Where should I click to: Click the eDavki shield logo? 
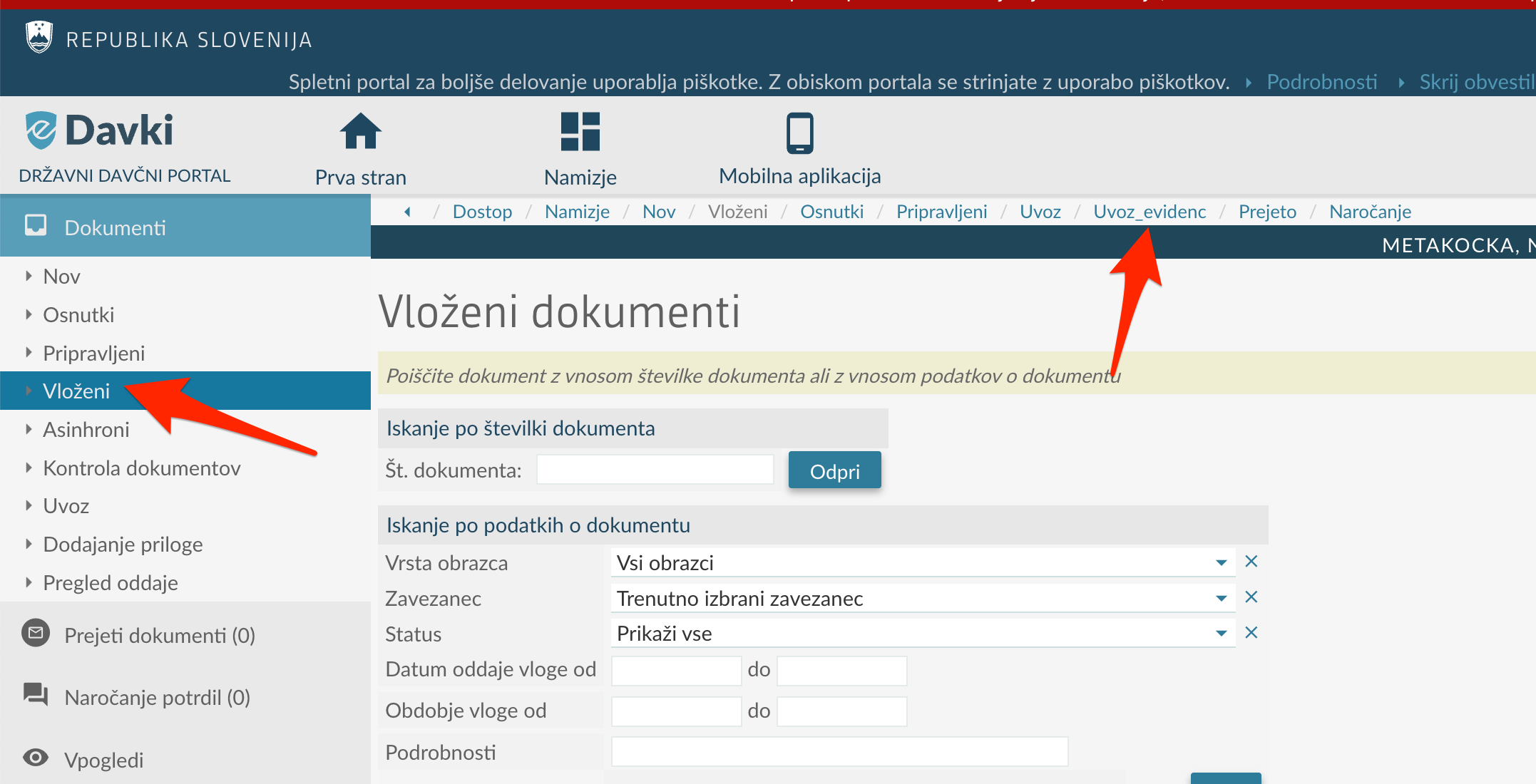[41, 130]
